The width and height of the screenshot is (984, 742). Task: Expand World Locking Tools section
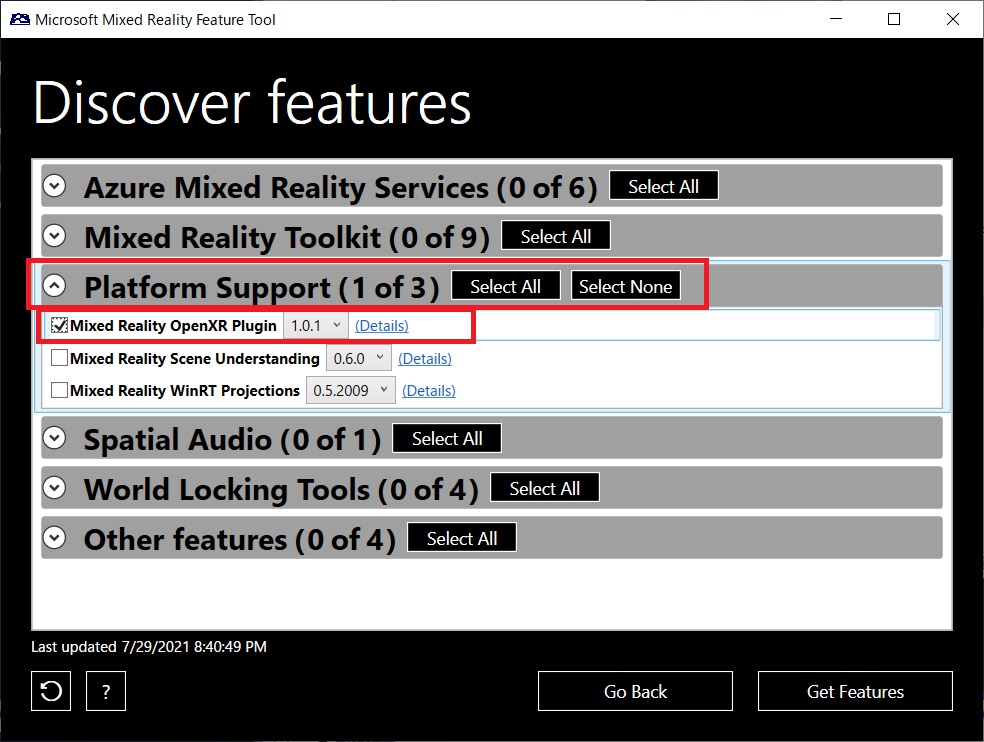54,488
